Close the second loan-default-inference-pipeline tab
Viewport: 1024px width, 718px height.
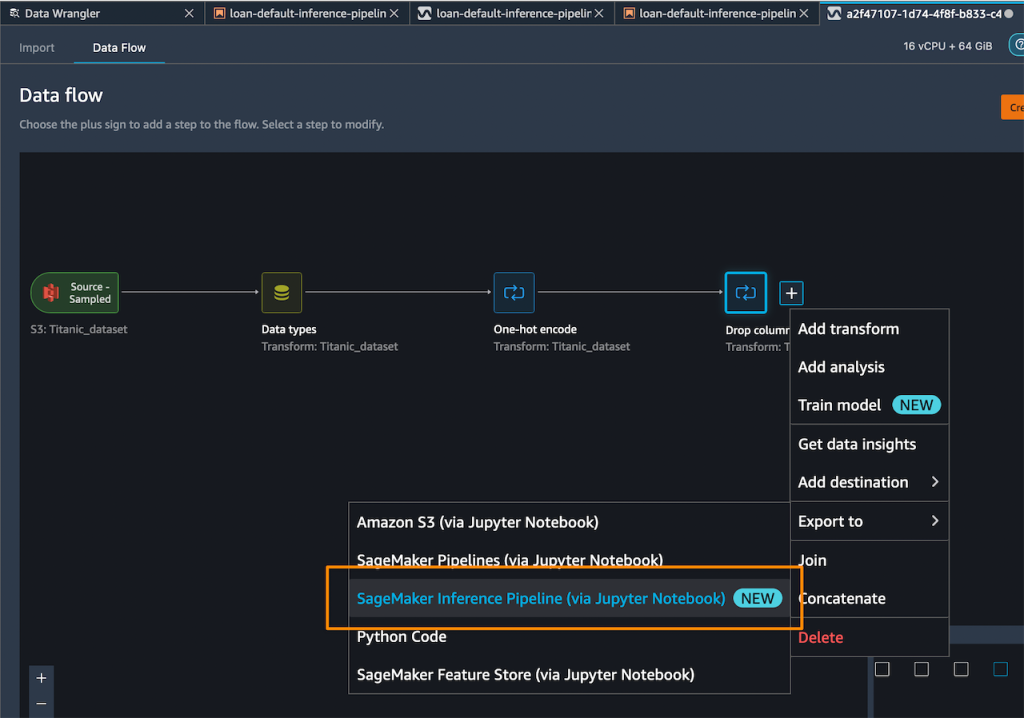pyautogui.click(x=599, y=13)
